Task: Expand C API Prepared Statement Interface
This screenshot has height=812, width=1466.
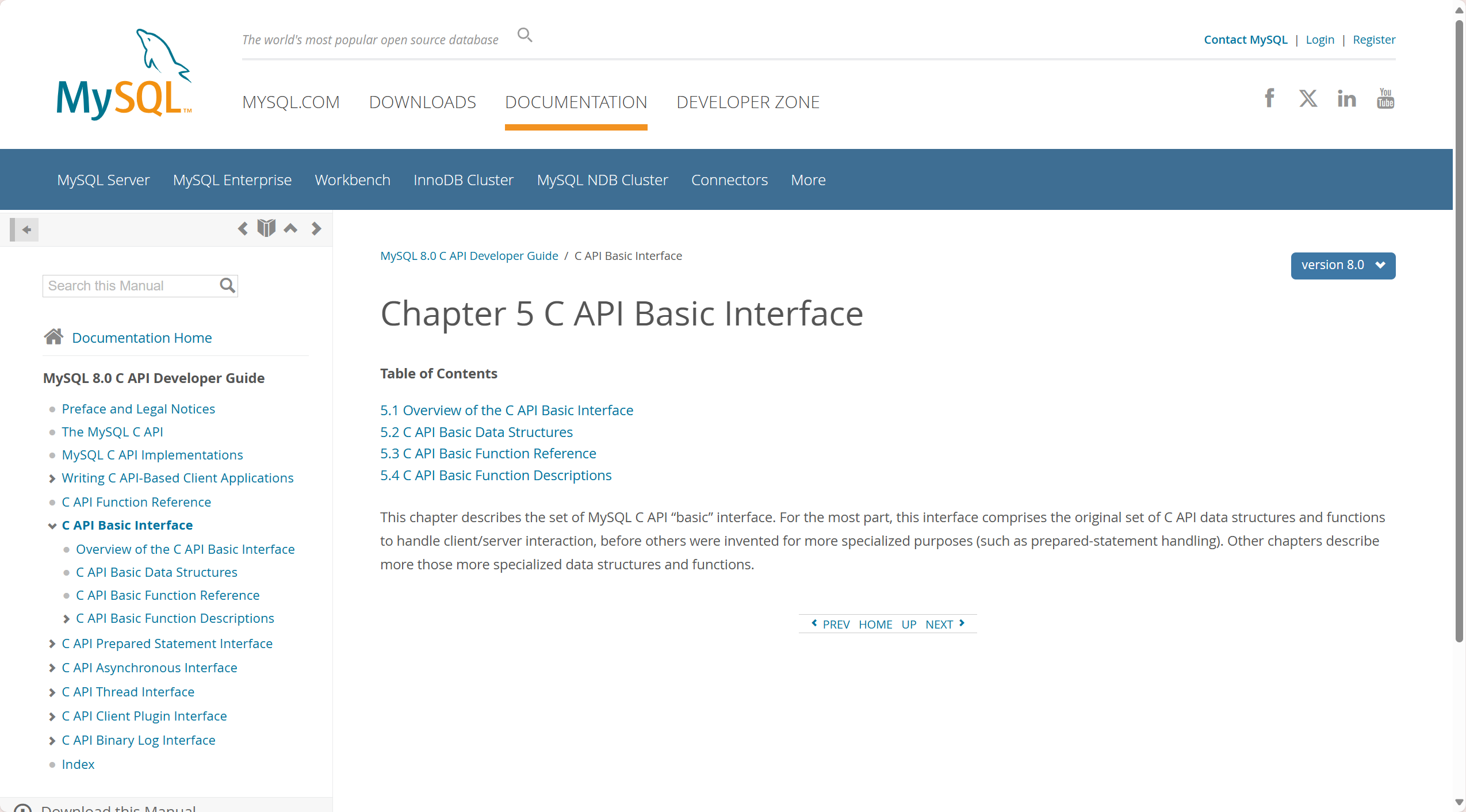Action: point(52,644)
